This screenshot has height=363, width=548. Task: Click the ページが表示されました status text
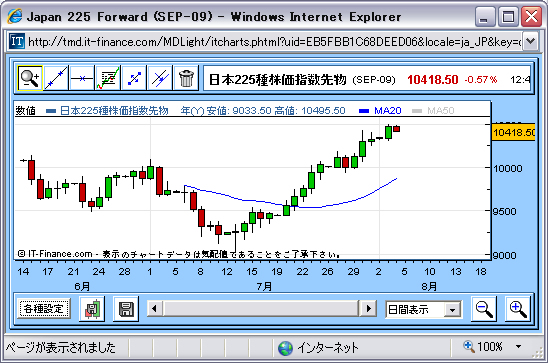(x=60, y=348)
